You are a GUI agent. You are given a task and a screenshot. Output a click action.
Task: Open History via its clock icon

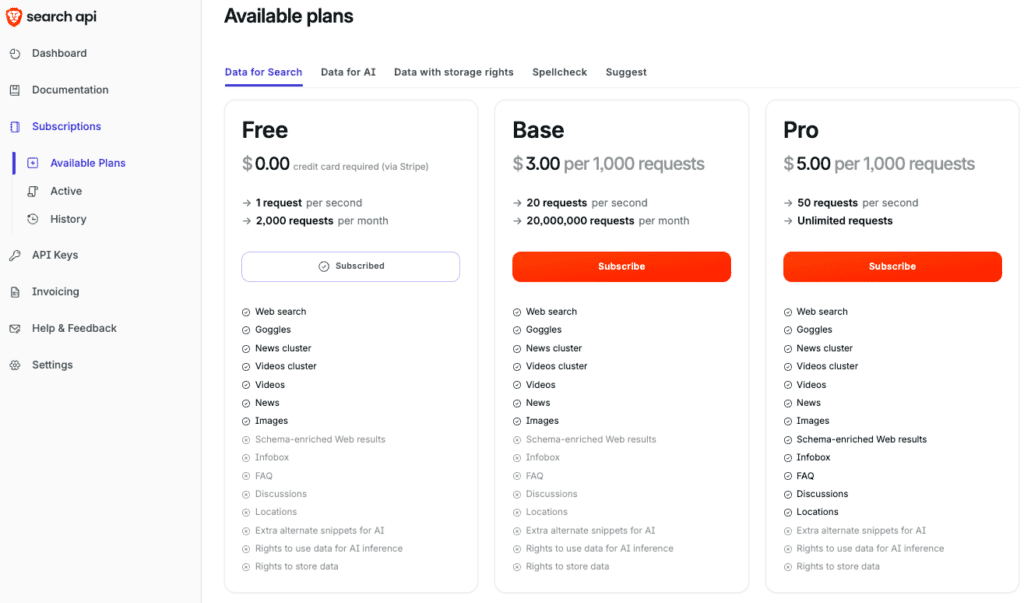[x=33, y=220]
